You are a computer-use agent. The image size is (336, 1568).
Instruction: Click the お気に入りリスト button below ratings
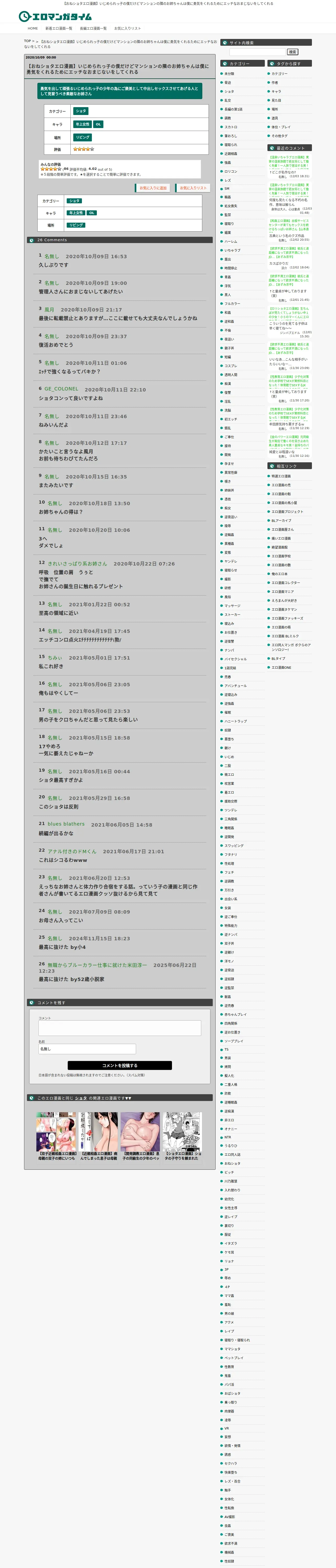[192, 188]
